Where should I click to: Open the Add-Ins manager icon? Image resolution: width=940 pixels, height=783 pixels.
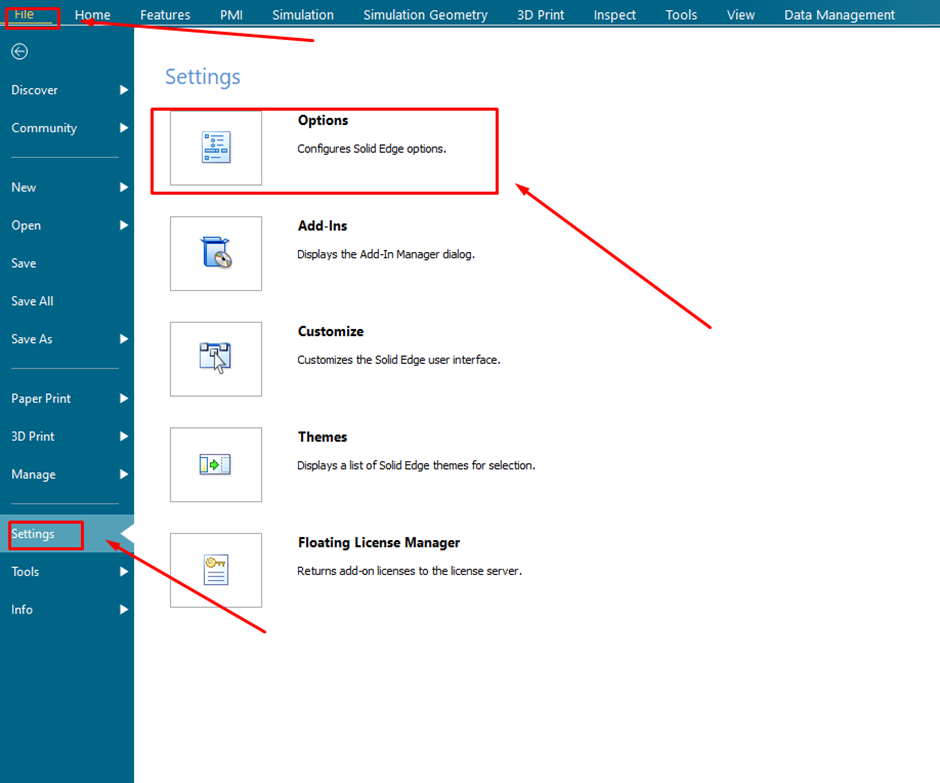216,253
